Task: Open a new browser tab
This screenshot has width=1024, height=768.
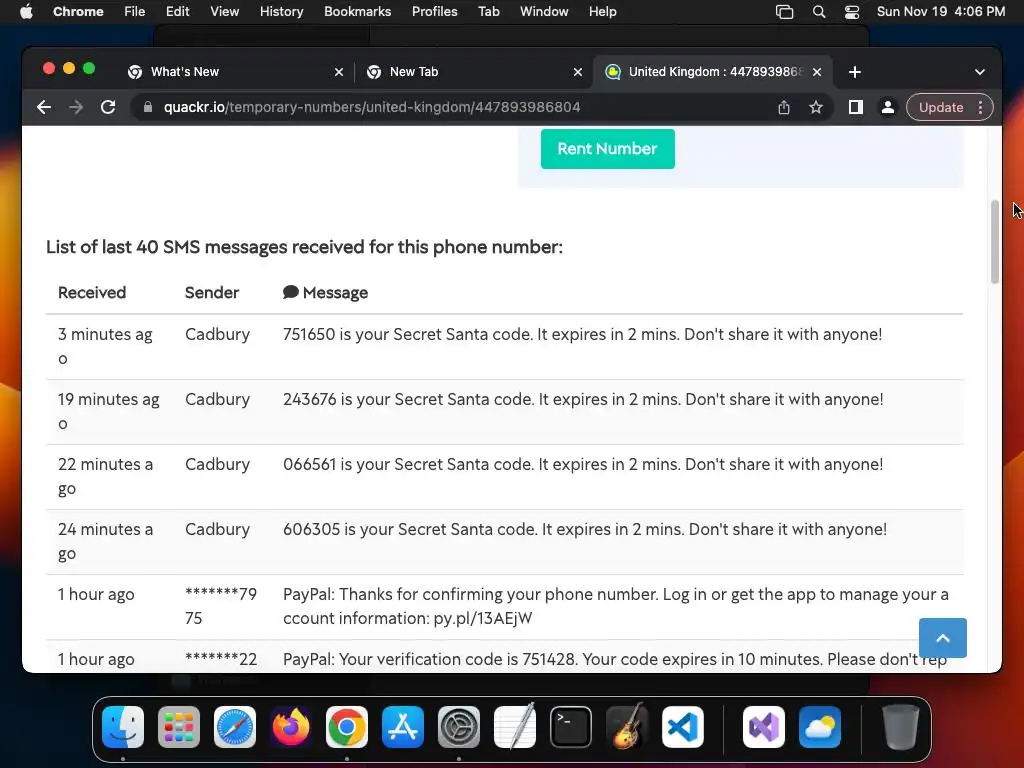Action: (855, 72)
